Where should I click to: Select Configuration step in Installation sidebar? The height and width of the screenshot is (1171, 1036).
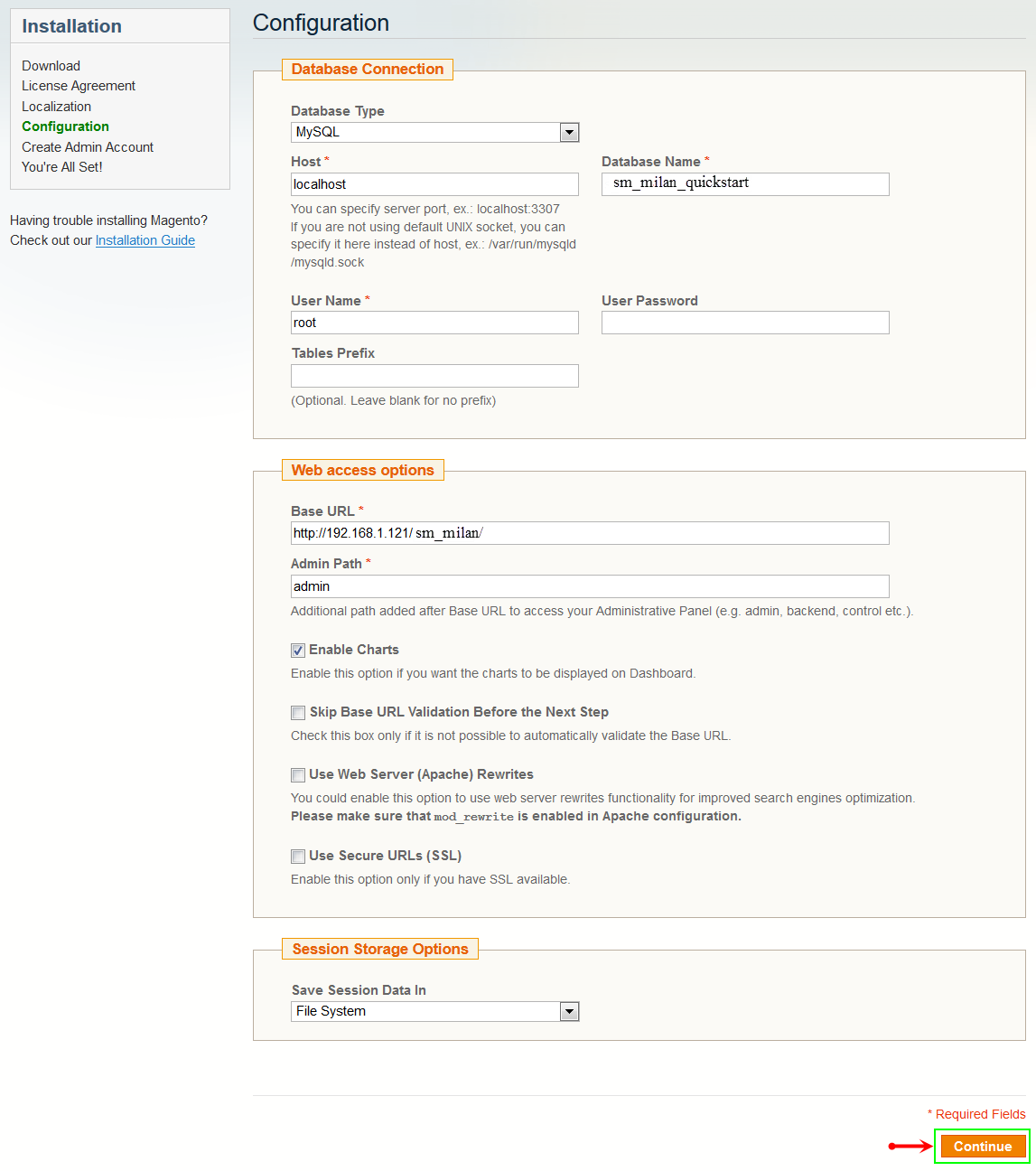[x=65, y=126]
